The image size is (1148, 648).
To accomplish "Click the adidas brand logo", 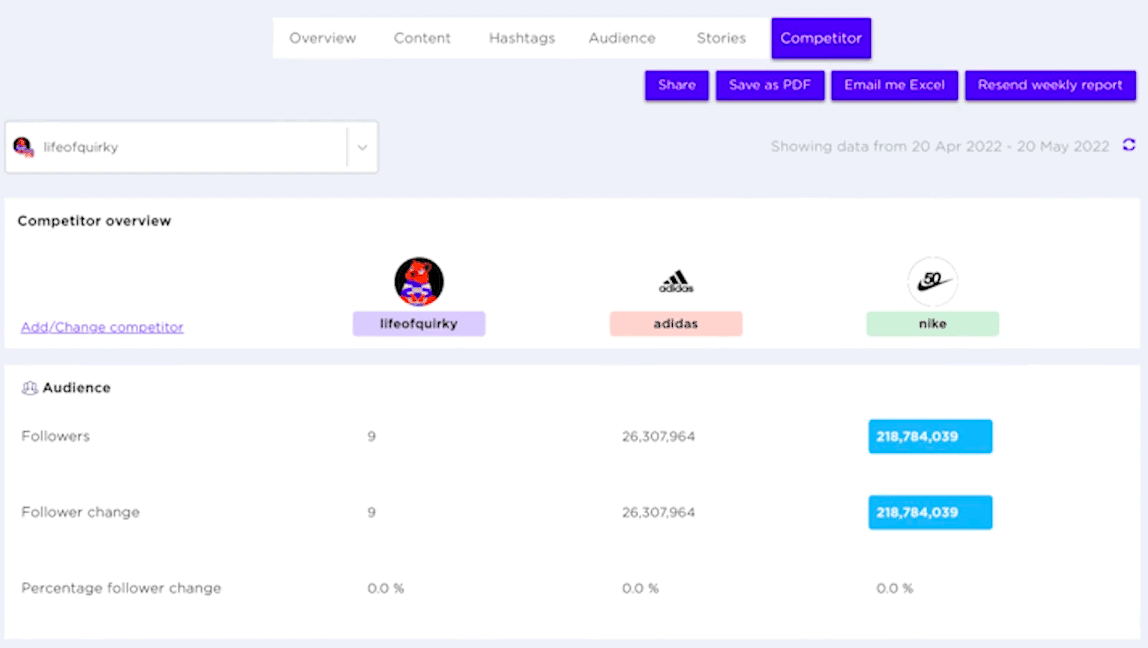I will 676,281.
